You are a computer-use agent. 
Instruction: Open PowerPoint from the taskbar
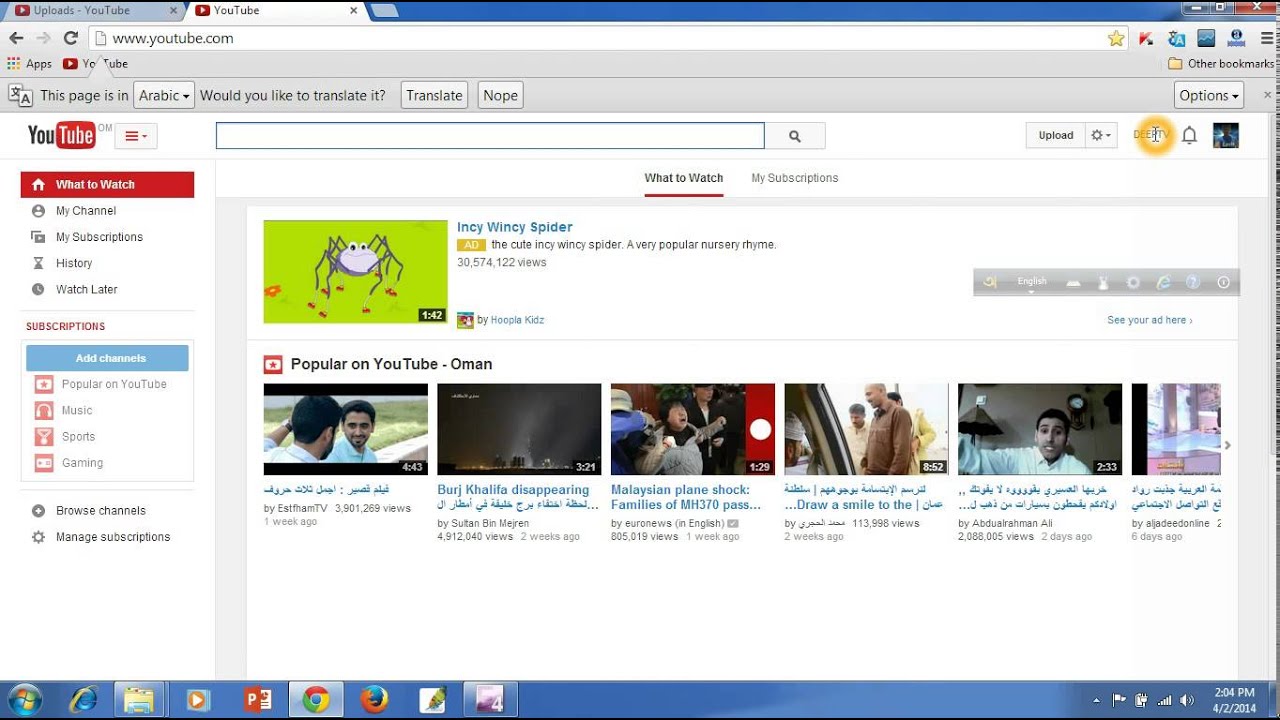(x=257, y=700)
